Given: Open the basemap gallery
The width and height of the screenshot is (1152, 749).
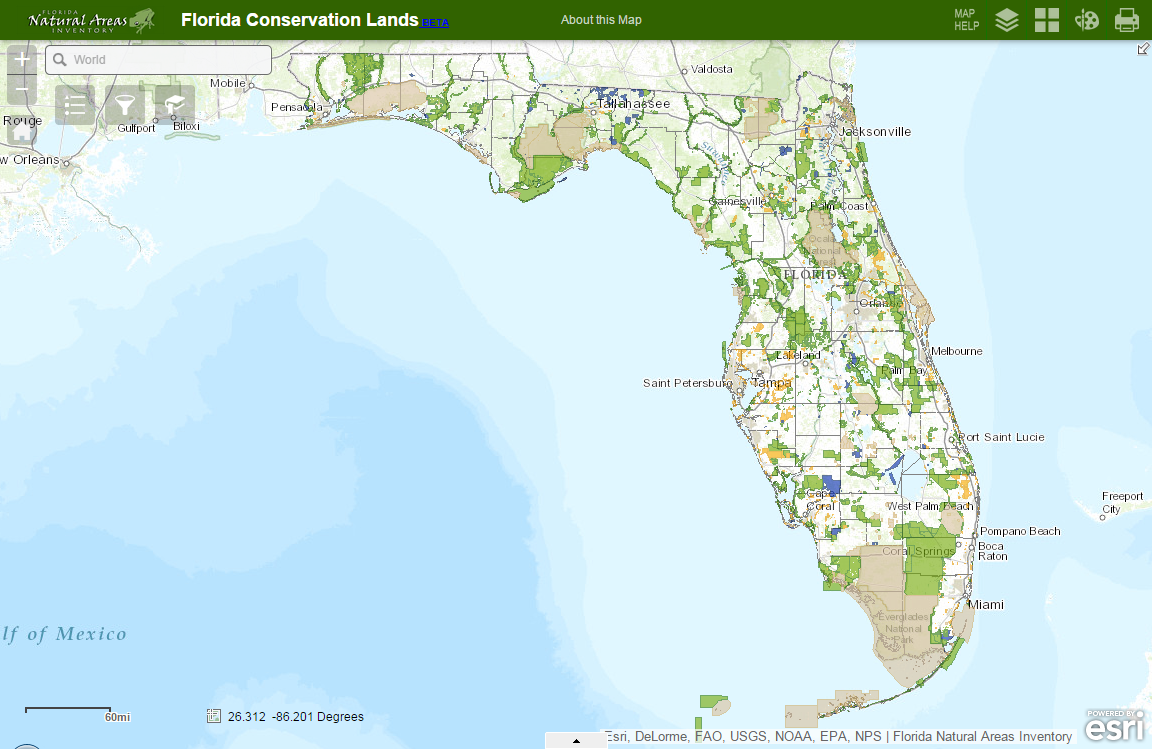Looking at the screenshot, I should point(1047,19).
